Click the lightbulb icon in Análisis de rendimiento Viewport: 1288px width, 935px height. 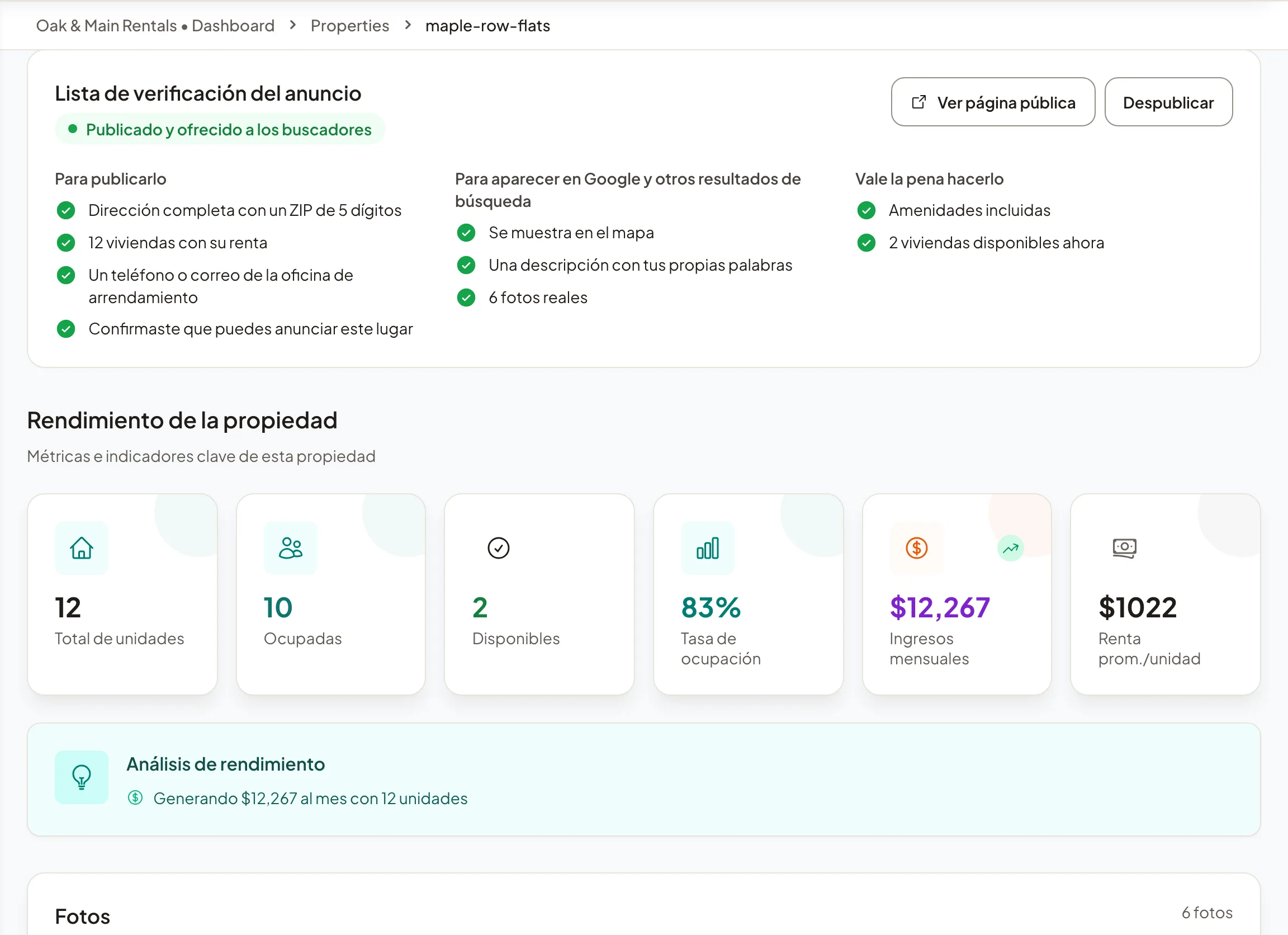pyautogui.click(x=81, y=777)
